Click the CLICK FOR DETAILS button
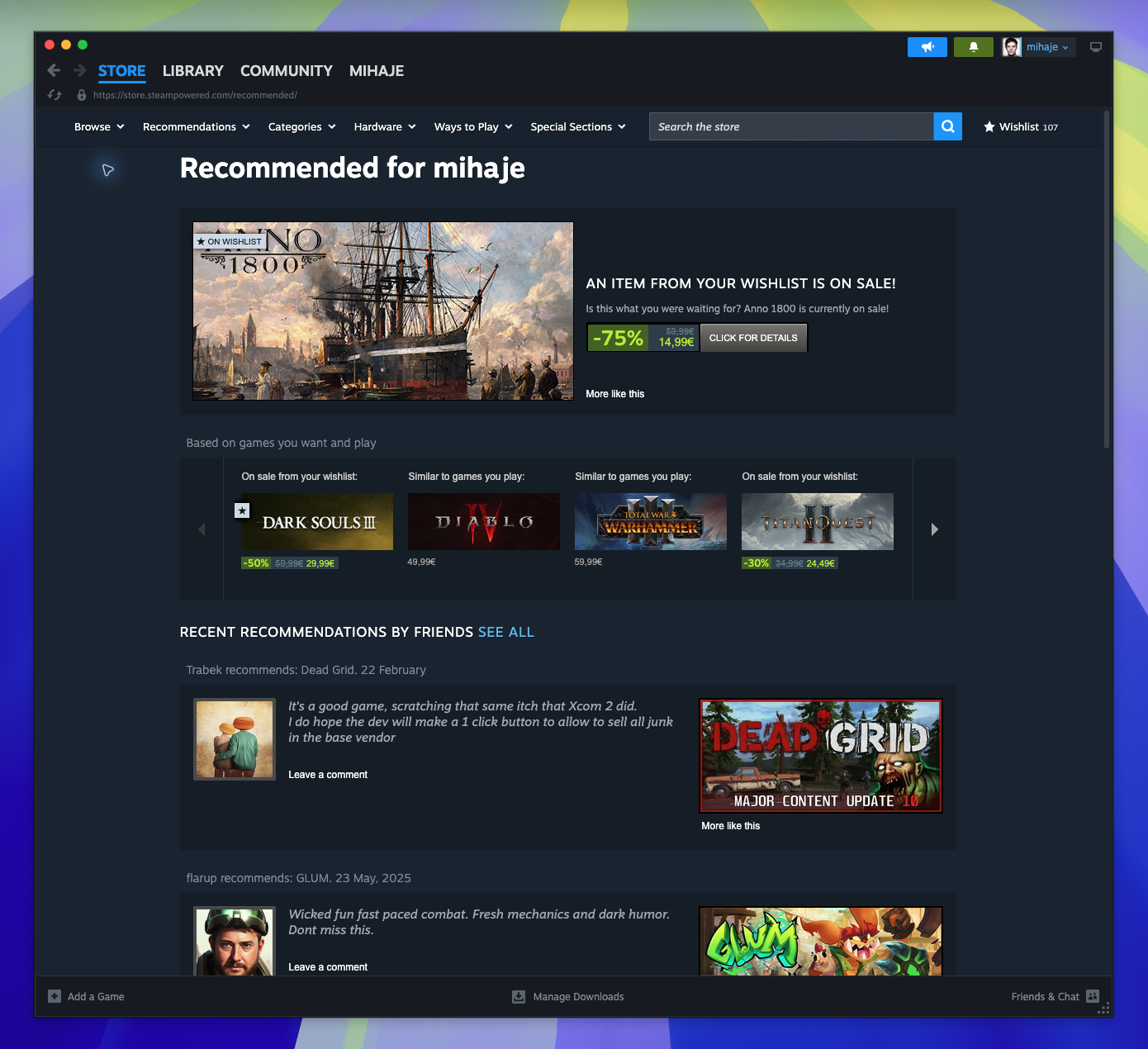Image resolution: width=1148 pixels, height=1049 pixels. [753, 338]
